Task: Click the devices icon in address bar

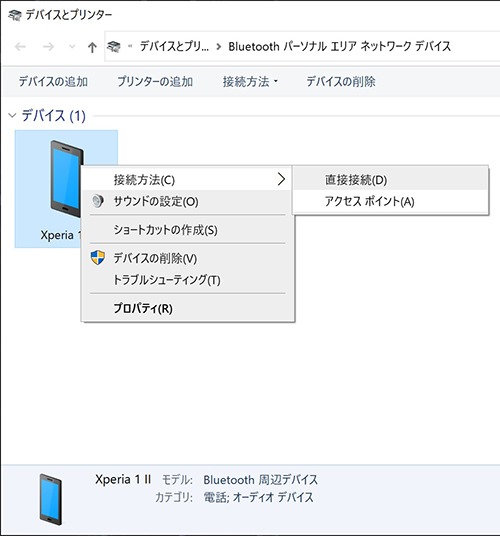Action: 114,46
